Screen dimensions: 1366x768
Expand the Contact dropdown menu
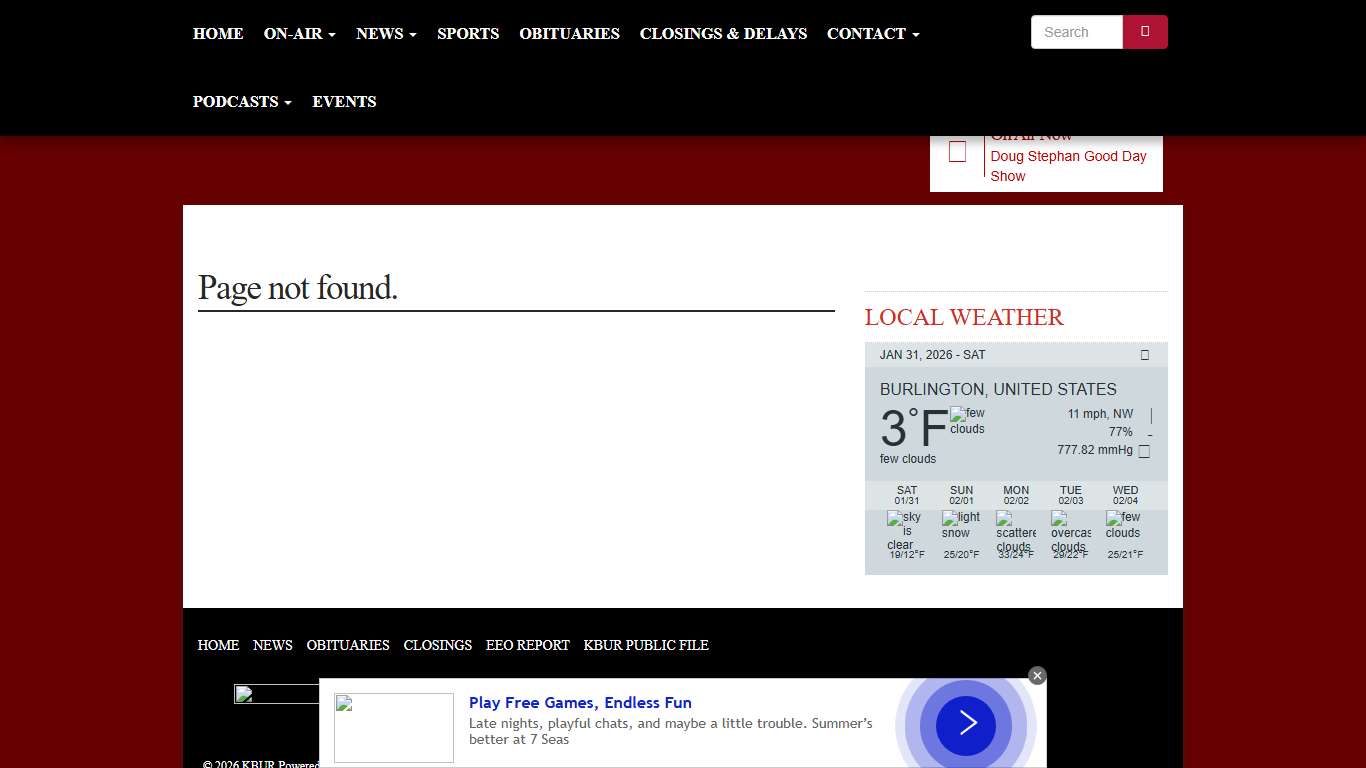[872, 34]
